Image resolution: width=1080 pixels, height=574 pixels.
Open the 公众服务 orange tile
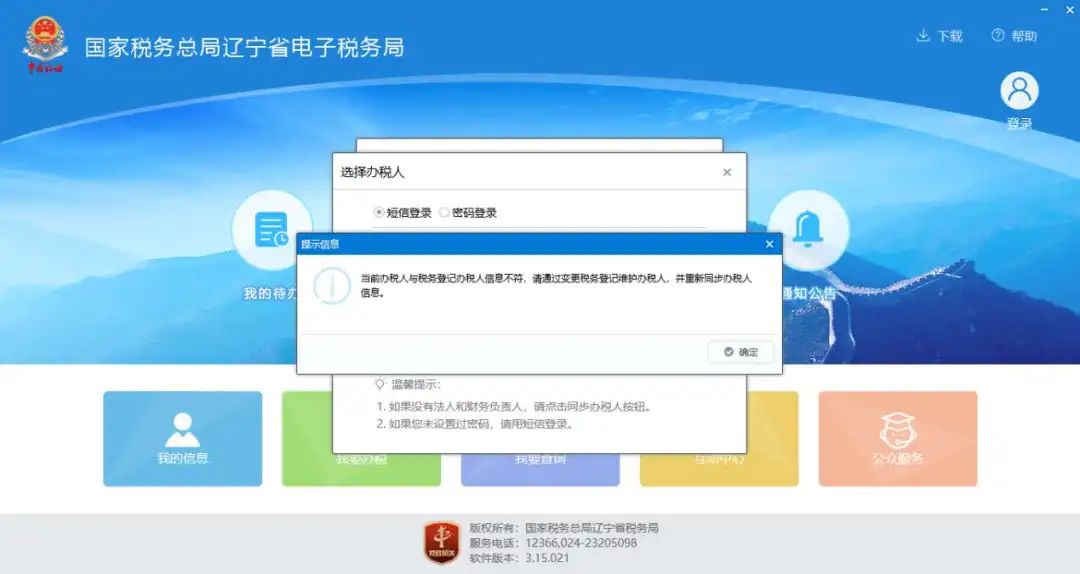898,439
